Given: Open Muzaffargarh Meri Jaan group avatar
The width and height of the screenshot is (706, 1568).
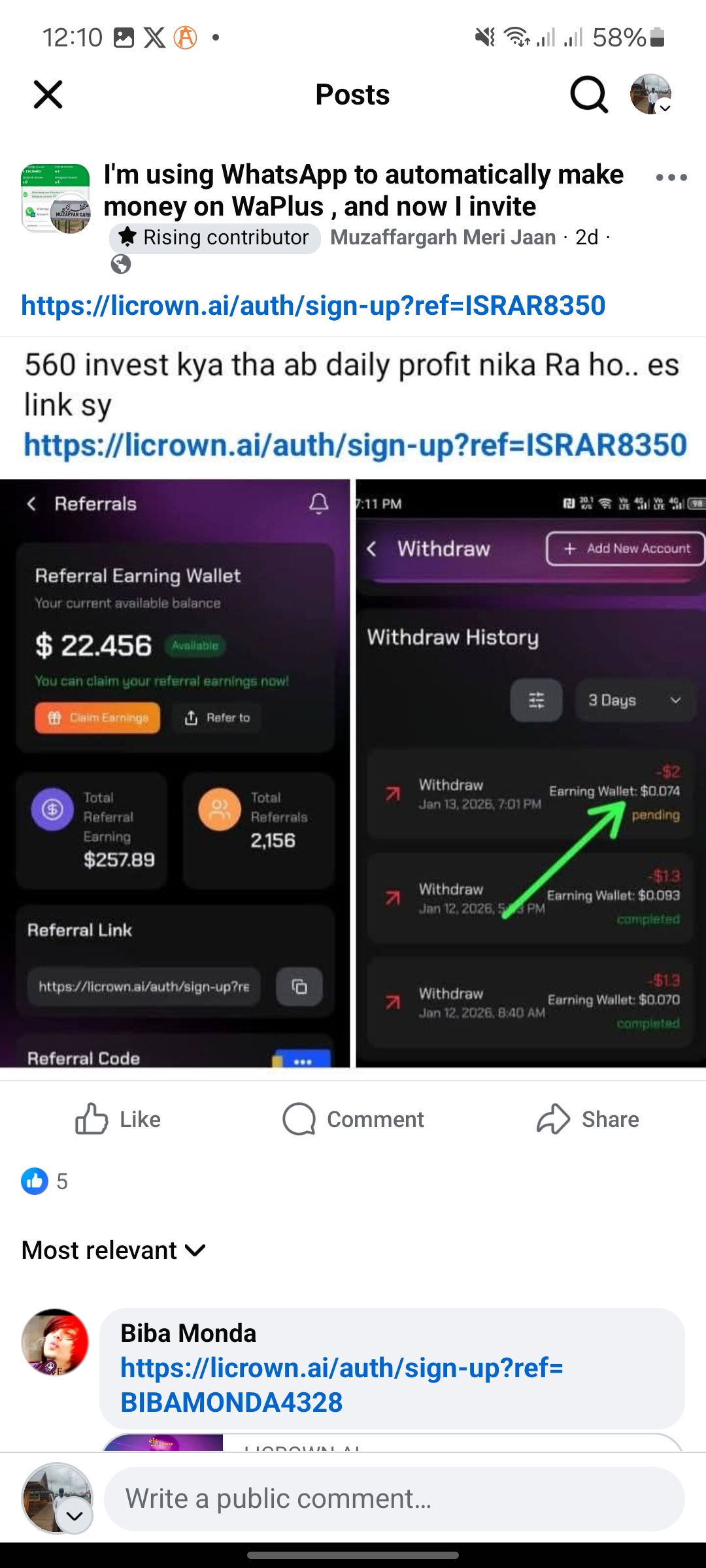Looking at the screenshot, I should (56, 198).
